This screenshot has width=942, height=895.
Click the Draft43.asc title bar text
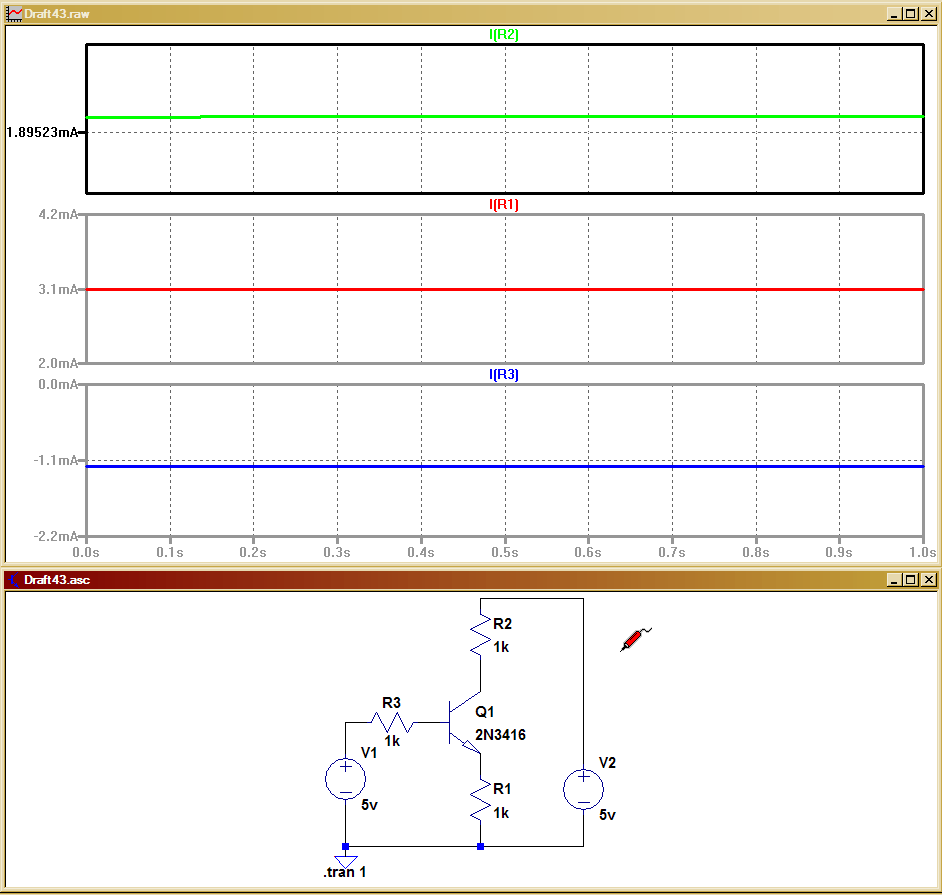click(57, 580)
